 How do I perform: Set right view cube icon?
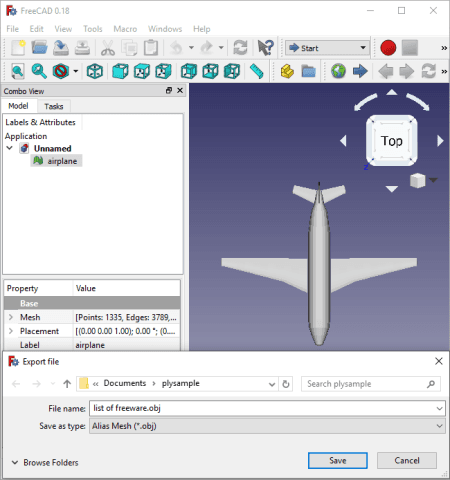tap(163, 71)
